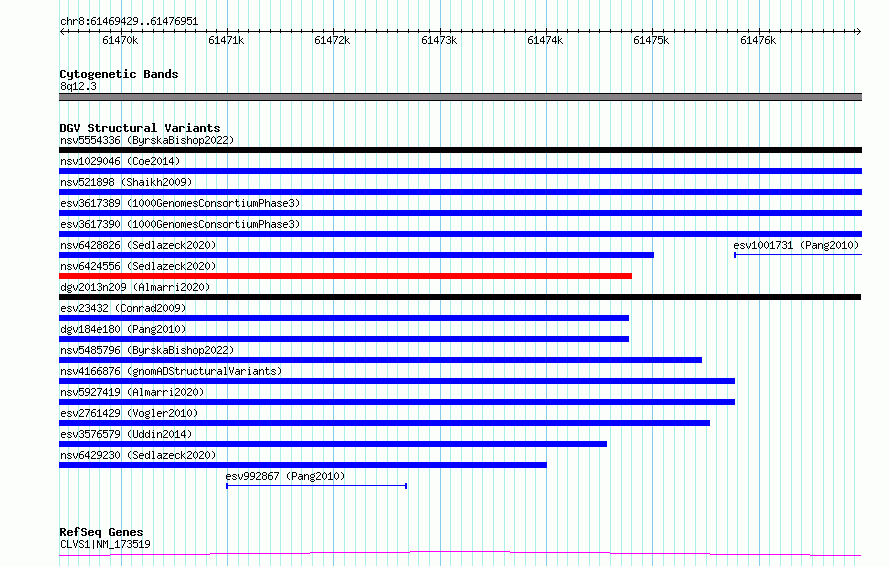Click the 61471k ruler mark

pos(226,40)
